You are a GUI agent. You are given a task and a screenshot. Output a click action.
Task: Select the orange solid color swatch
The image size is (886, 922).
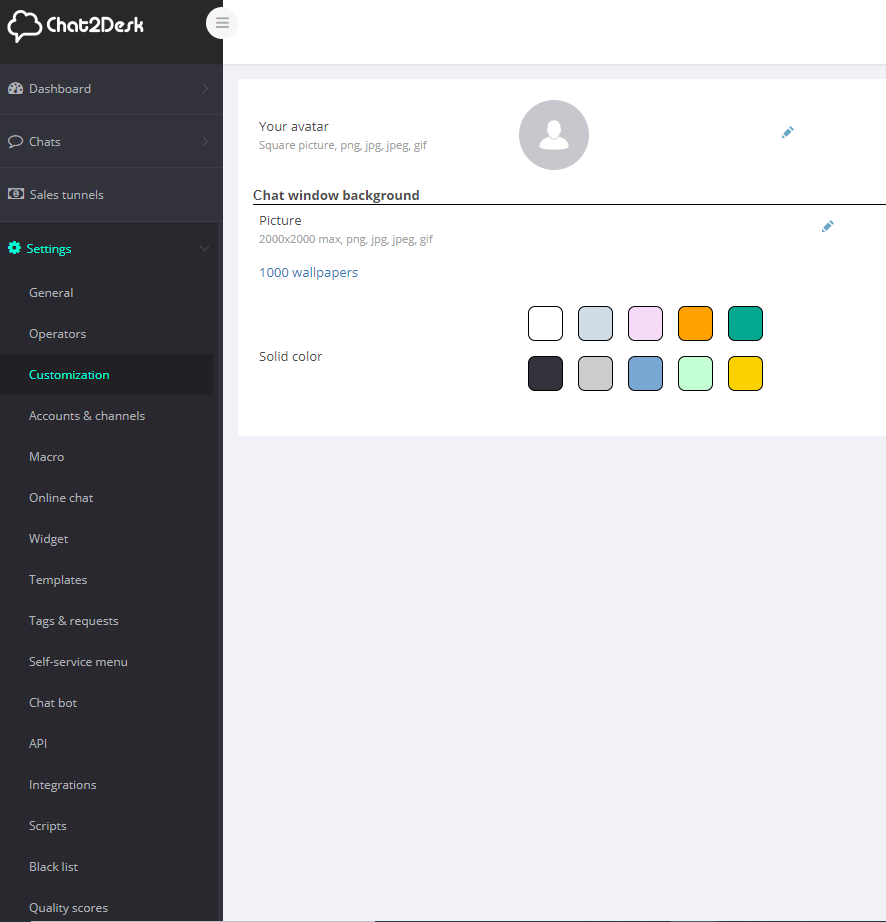(x=695, y=323)
